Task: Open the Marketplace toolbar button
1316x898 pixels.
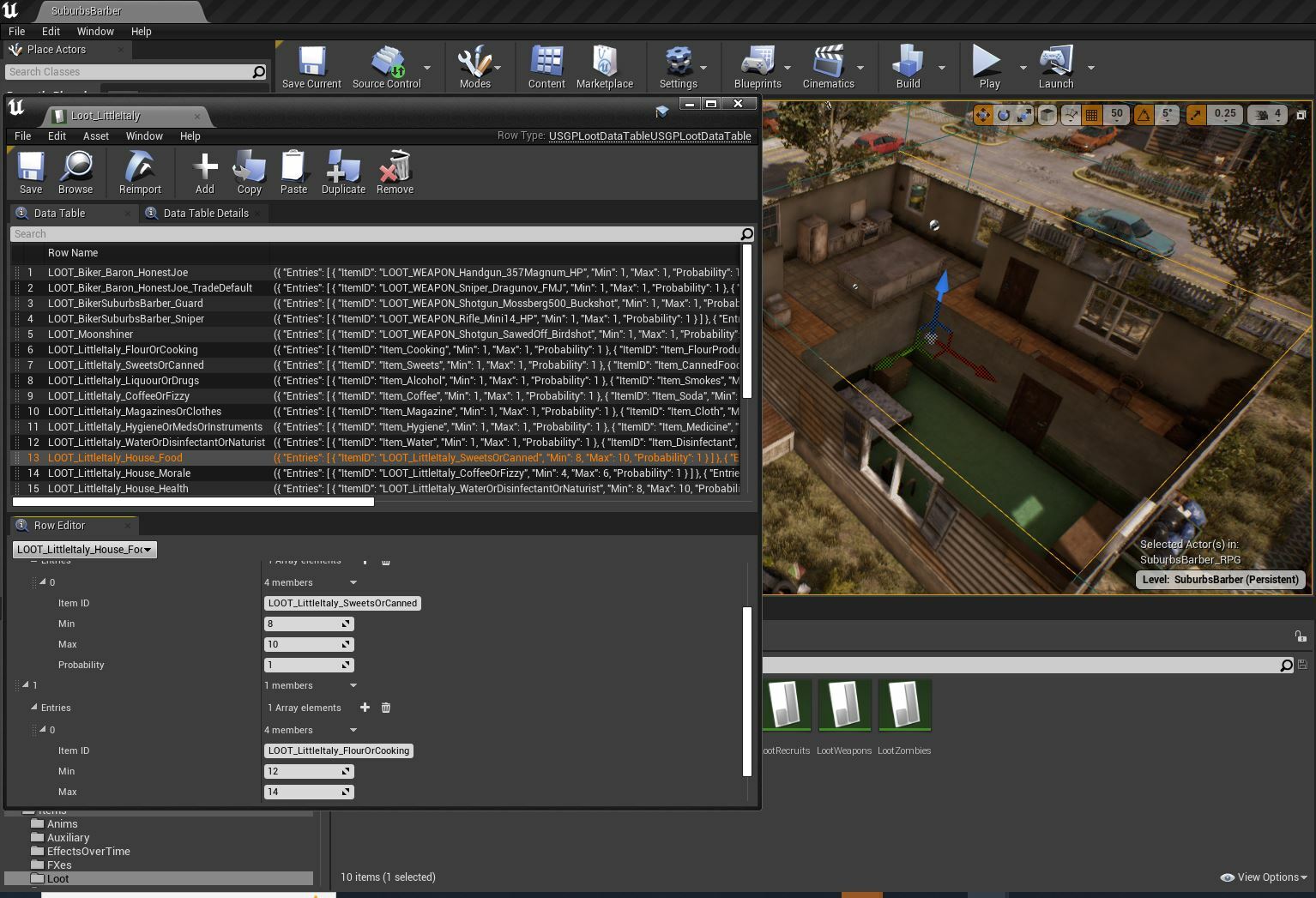Action: pyautogui.click(x=605, y=68)
